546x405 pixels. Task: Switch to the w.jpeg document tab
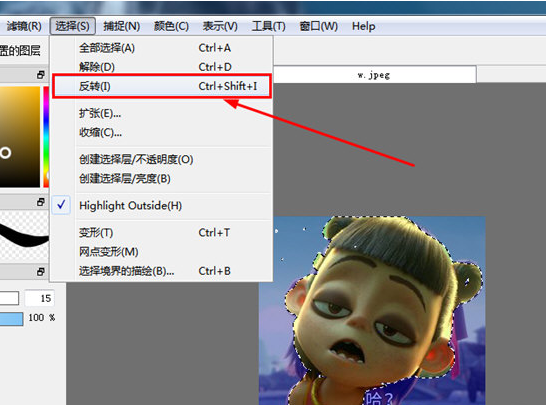pos(374,75)
